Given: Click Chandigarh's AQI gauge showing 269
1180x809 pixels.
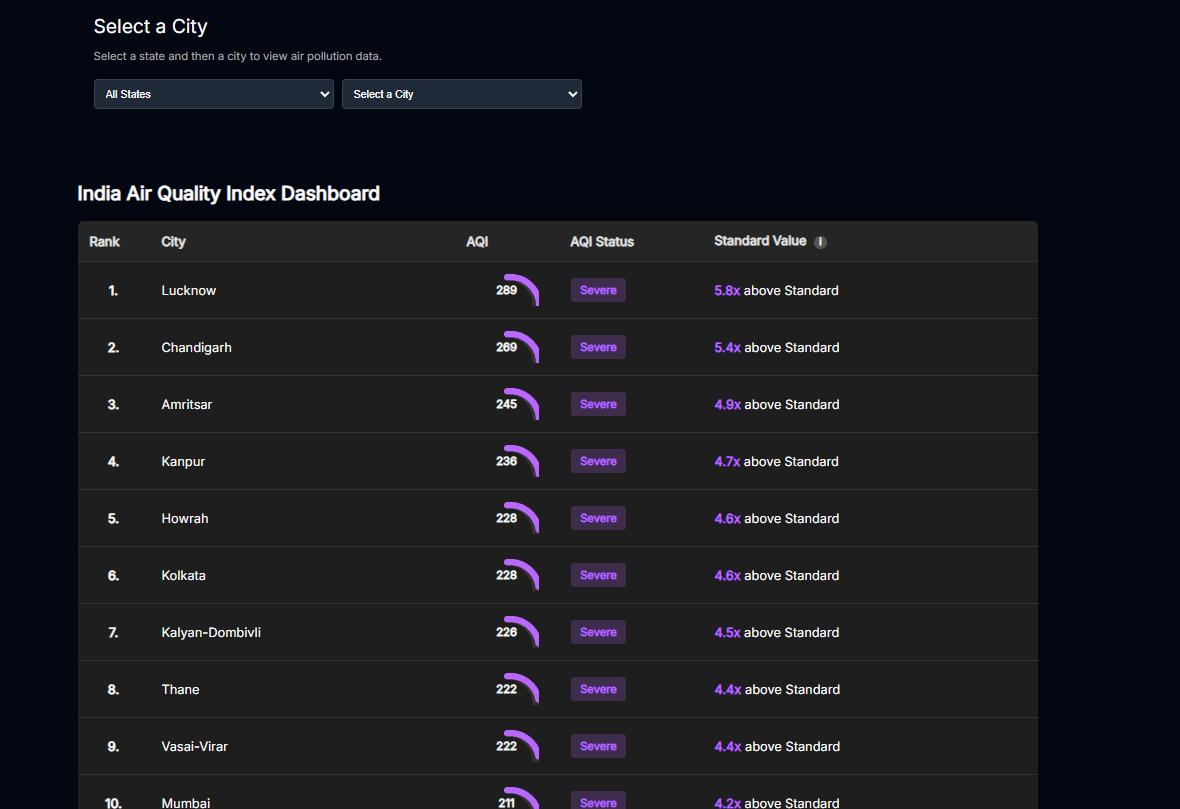Looking at the screenshot, I should (518, 348).
